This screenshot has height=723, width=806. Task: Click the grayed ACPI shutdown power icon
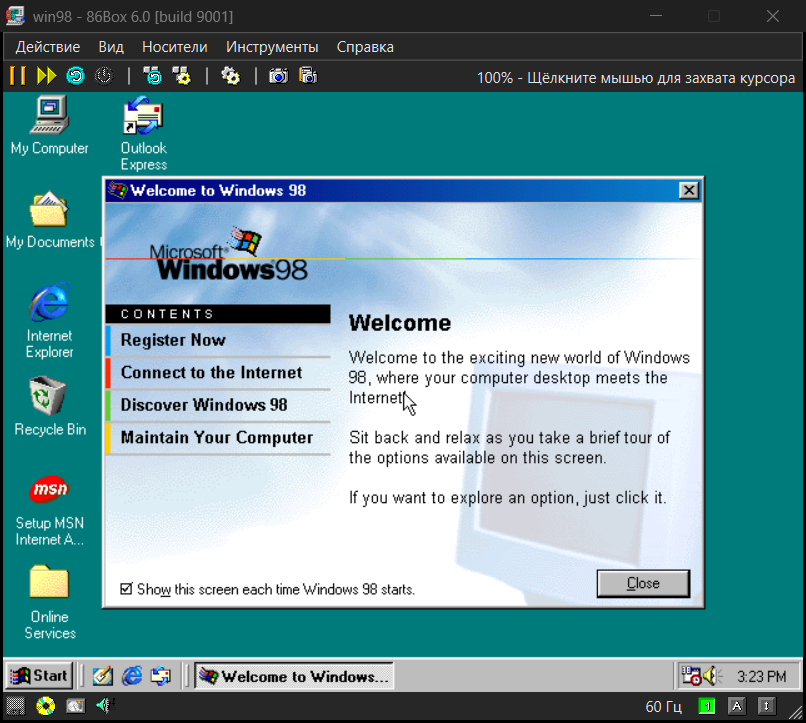[104, 76]
